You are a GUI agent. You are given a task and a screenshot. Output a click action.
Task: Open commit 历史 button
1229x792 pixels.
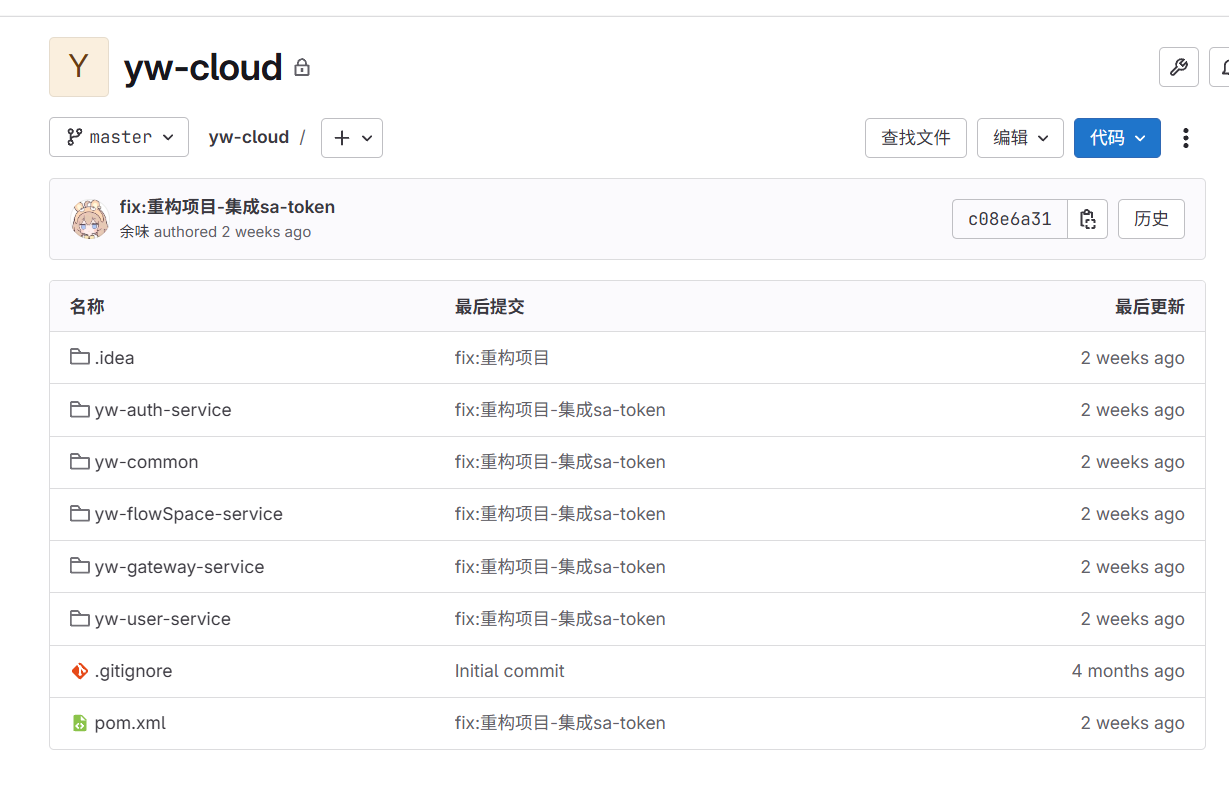[x=1151, y=219]
